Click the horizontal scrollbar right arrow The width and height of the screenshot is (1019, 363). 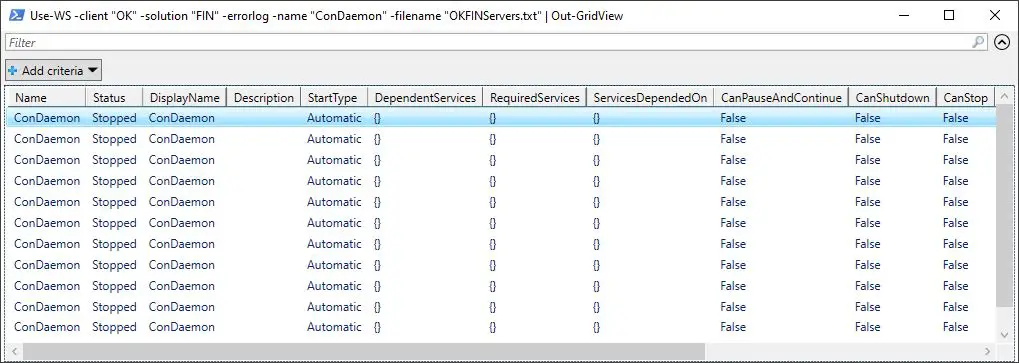click(x=988, y=351)
